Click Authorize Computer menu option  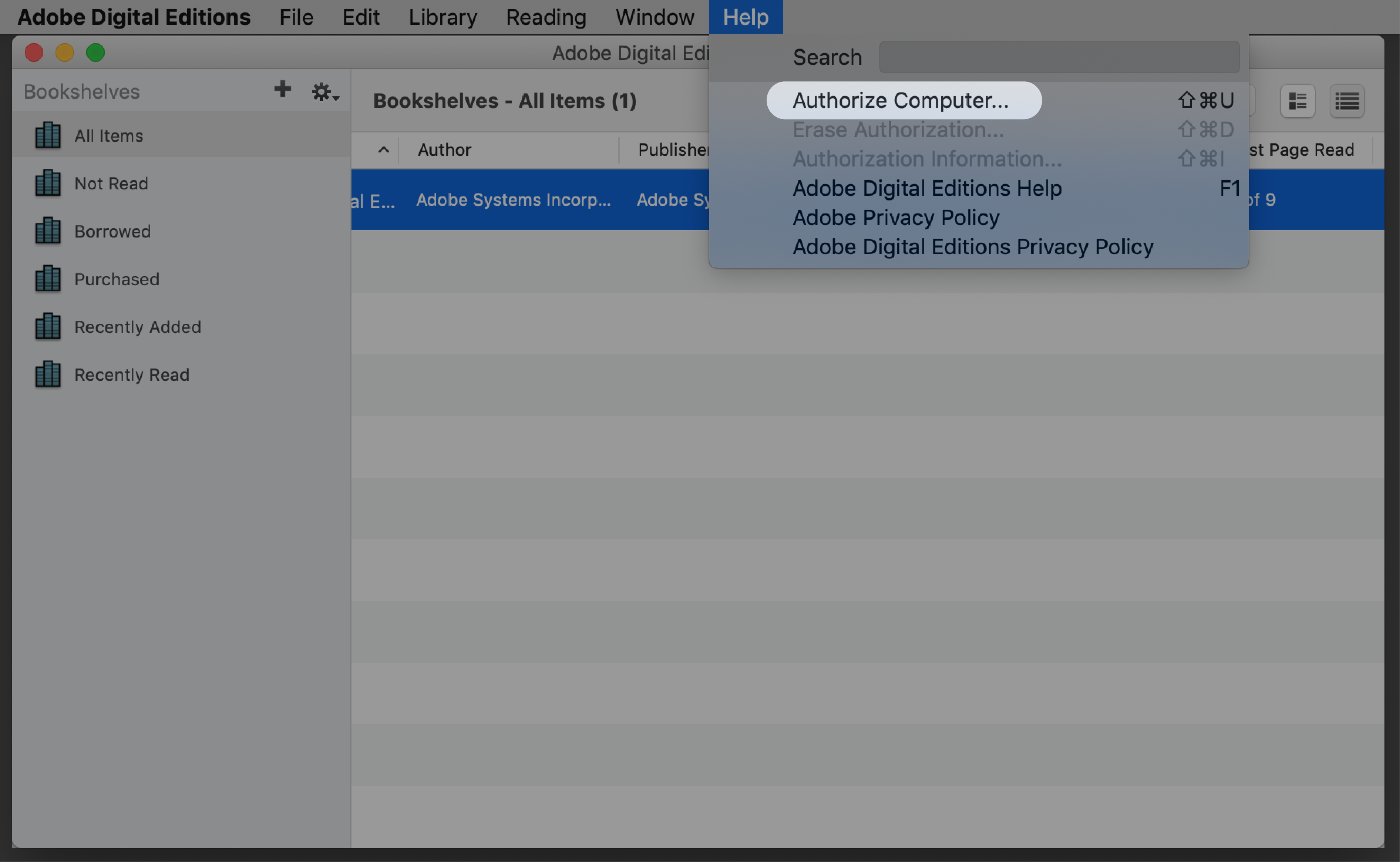[x=901, y=99]
